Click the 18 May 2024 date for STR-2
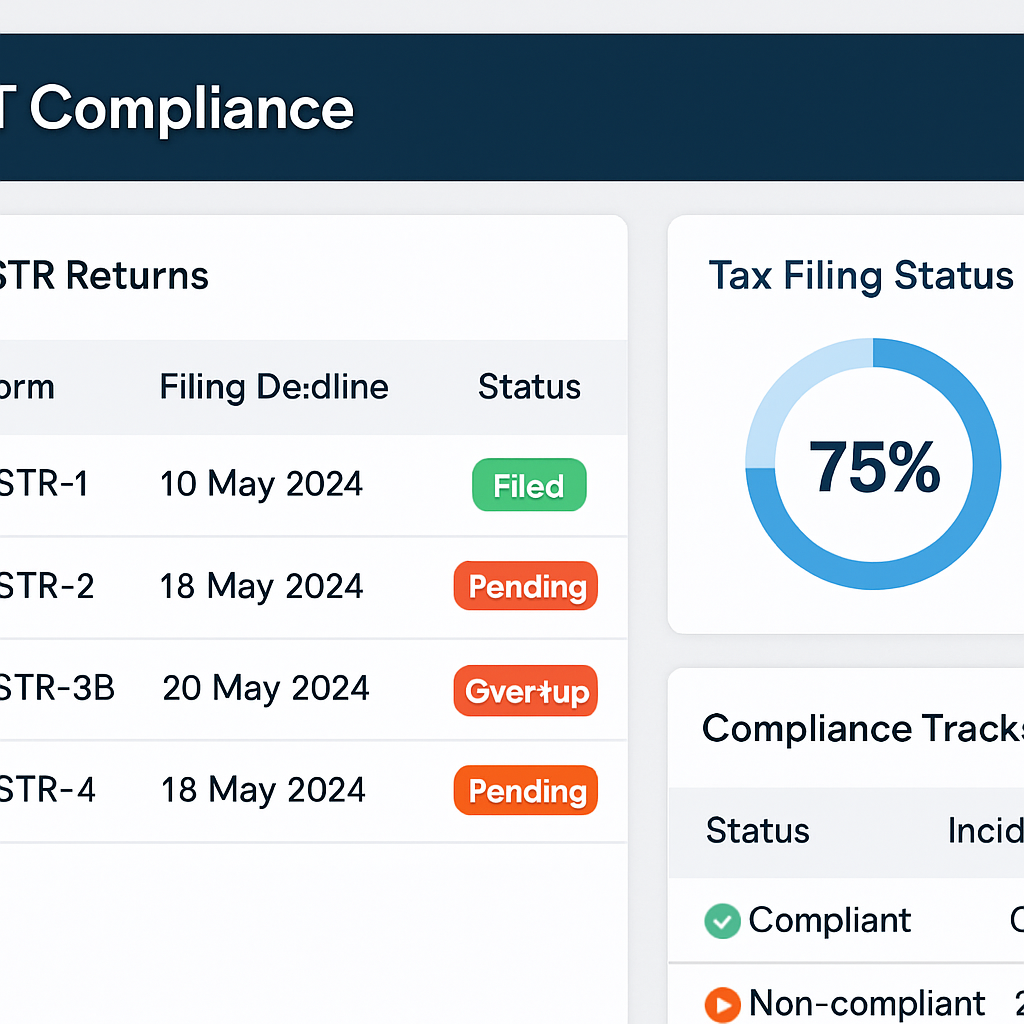This screenshot has width=1024, height=1024. pos(261,586)
